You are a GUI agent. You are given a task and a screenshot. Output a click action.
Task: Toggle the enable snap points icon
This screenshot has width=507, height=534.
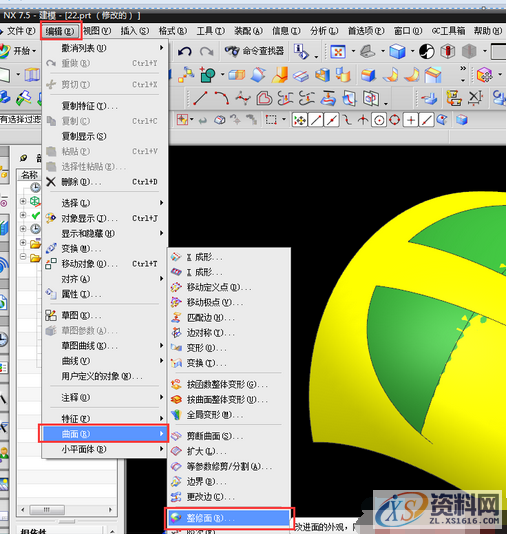coord(300,120)
